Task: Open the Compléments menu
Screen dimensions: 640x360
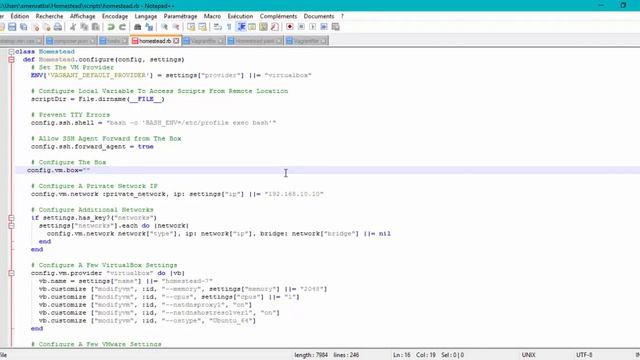Action: tap(278, 16)
